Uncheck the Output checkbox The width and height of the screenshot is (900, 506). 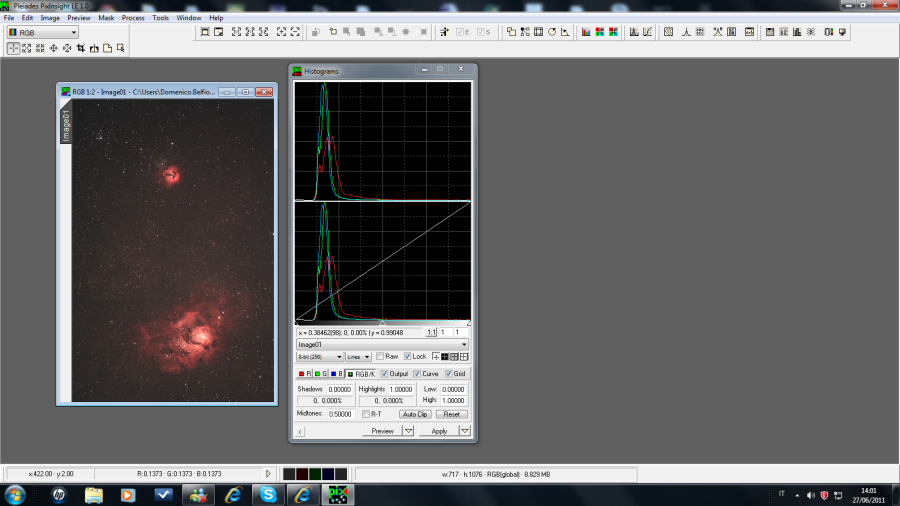[385, 373]
